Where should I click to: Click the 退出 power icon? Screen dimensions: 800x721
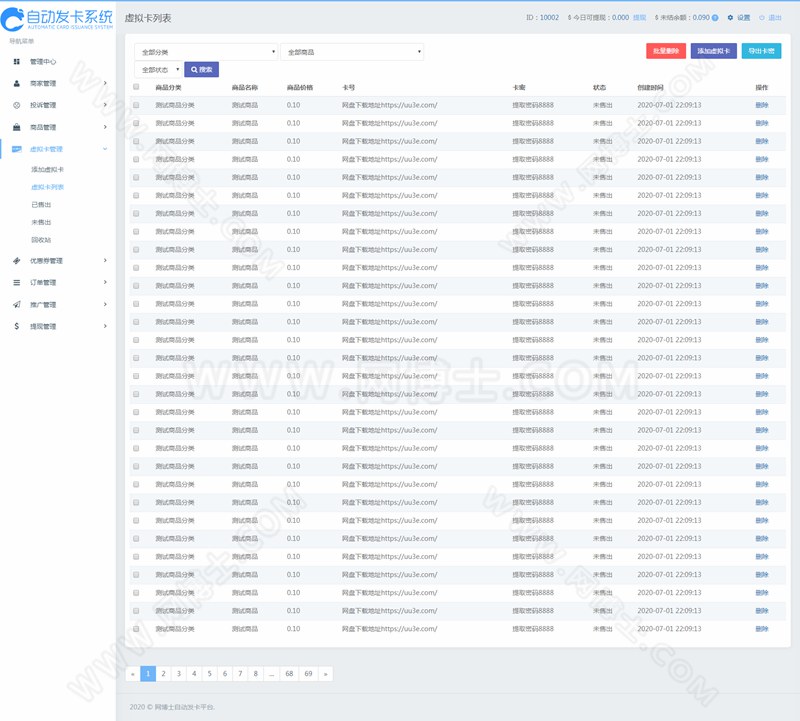pyautogui.click(x=762, y=18)
